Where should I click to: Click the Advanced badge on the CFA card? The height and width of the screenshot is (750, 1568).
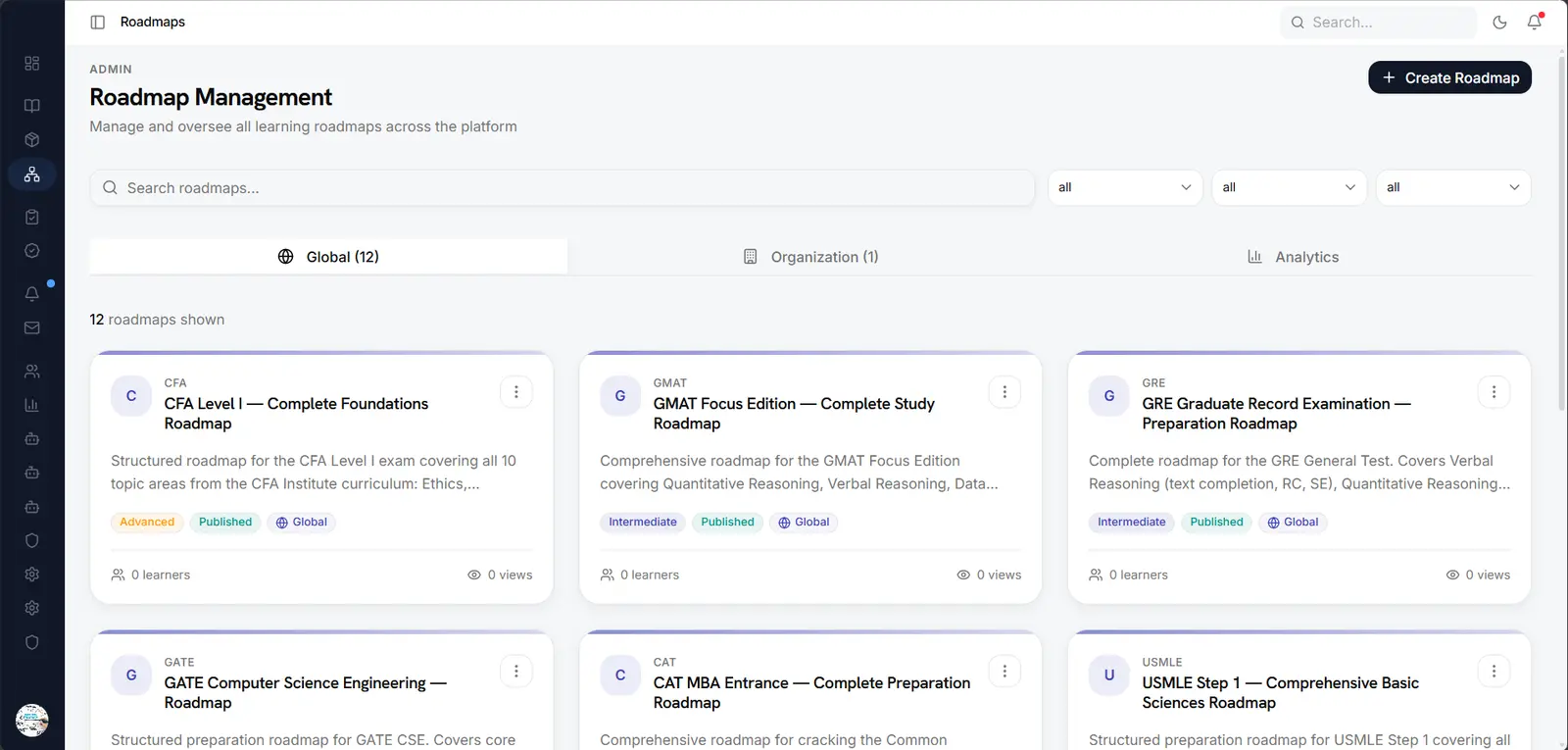coord(147,523)
